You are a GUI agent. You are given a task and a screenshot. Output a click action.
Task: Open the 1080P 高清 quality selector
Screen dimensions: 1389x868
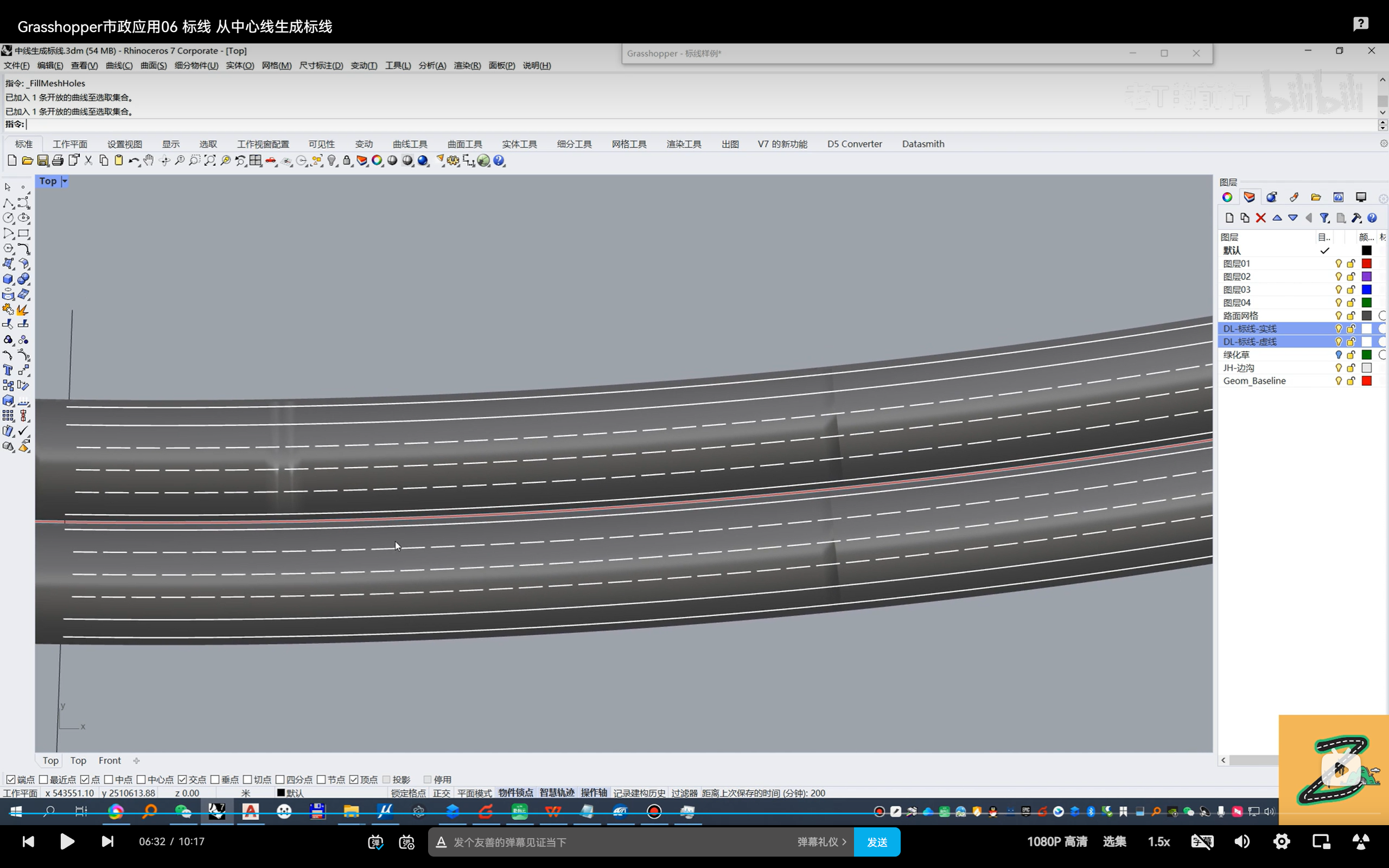click(1057, 841)
